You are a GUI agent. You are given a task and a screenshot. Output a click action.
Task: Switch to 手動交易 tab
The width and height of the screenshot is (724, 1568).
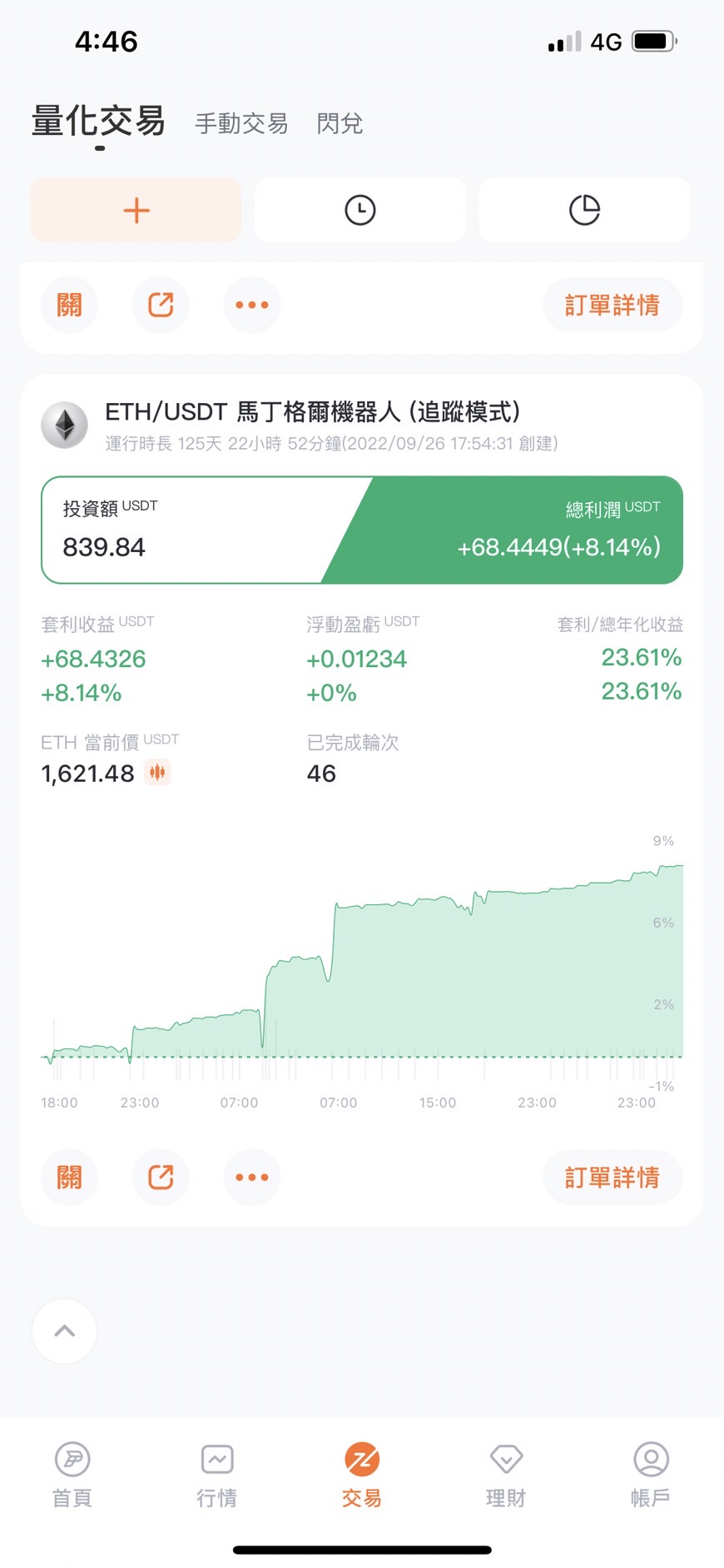coord(241,124)
